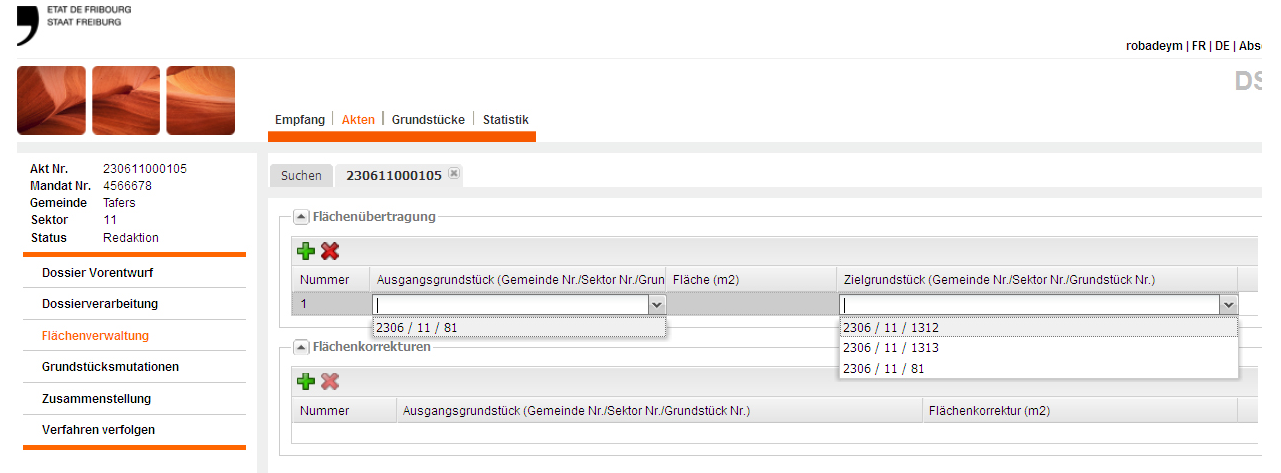Open the Ausgangsgrundstück dropdown arrow
The width and height of the screenshot is (1281, 473).
[657, 305]
